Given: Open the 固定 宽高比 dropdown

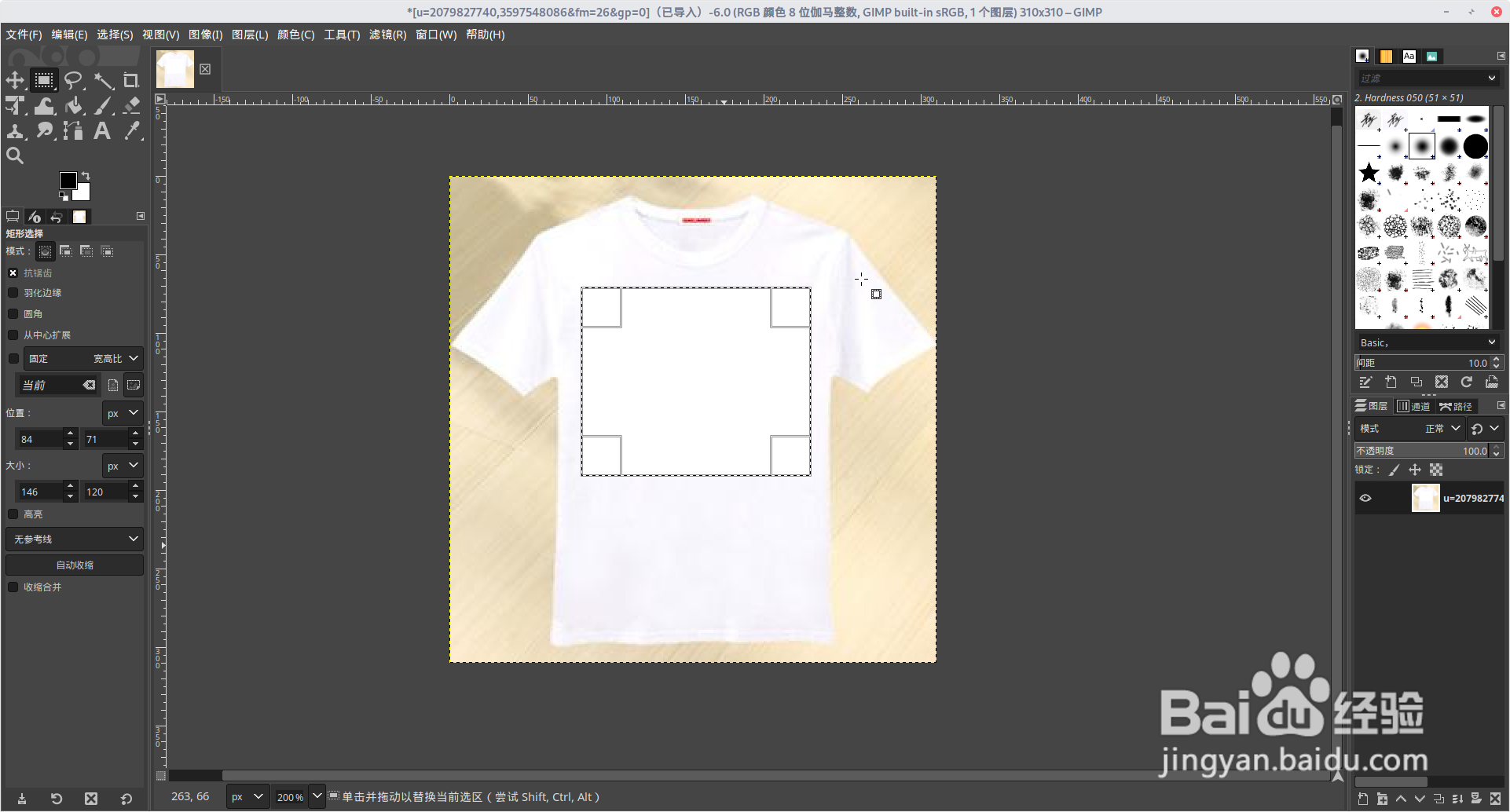Looking at the screenshot, I should click(83, 359).
